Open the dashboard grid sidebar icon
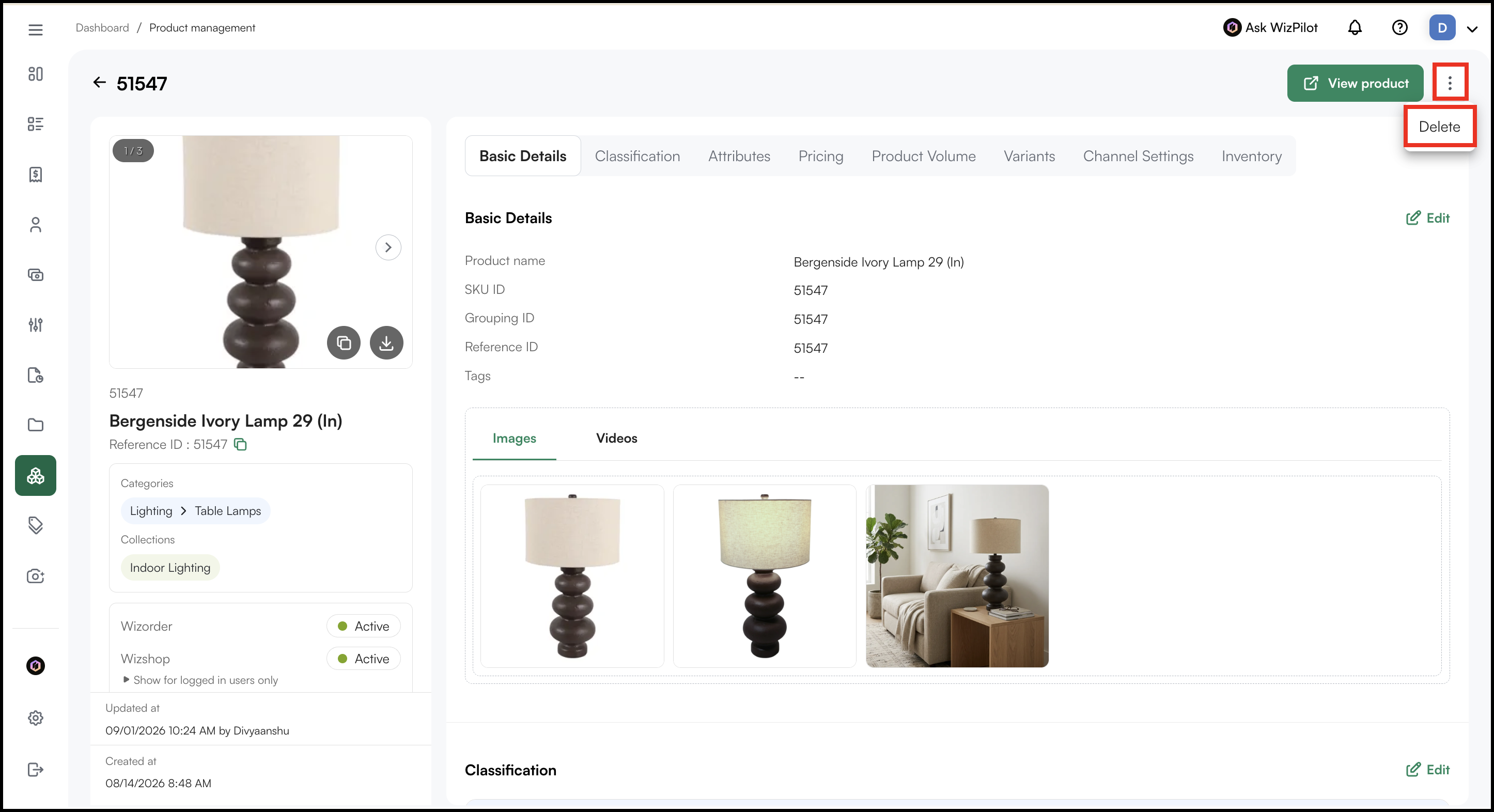1494x812 pixels. 35,74
